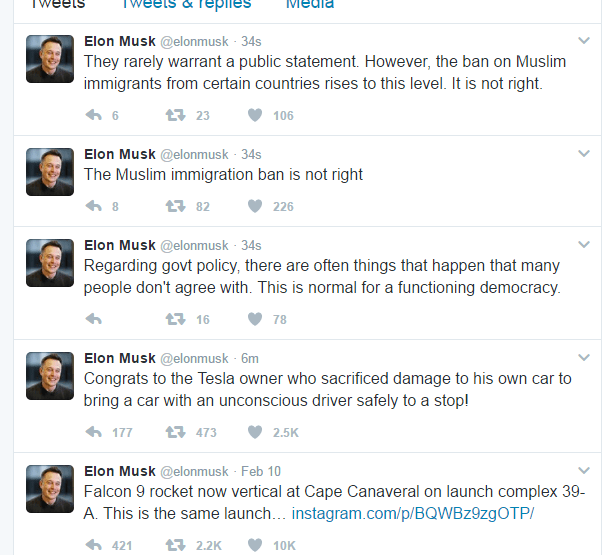602x555 pixels.
Task: Switch to the Media tab
Action: 310,5
